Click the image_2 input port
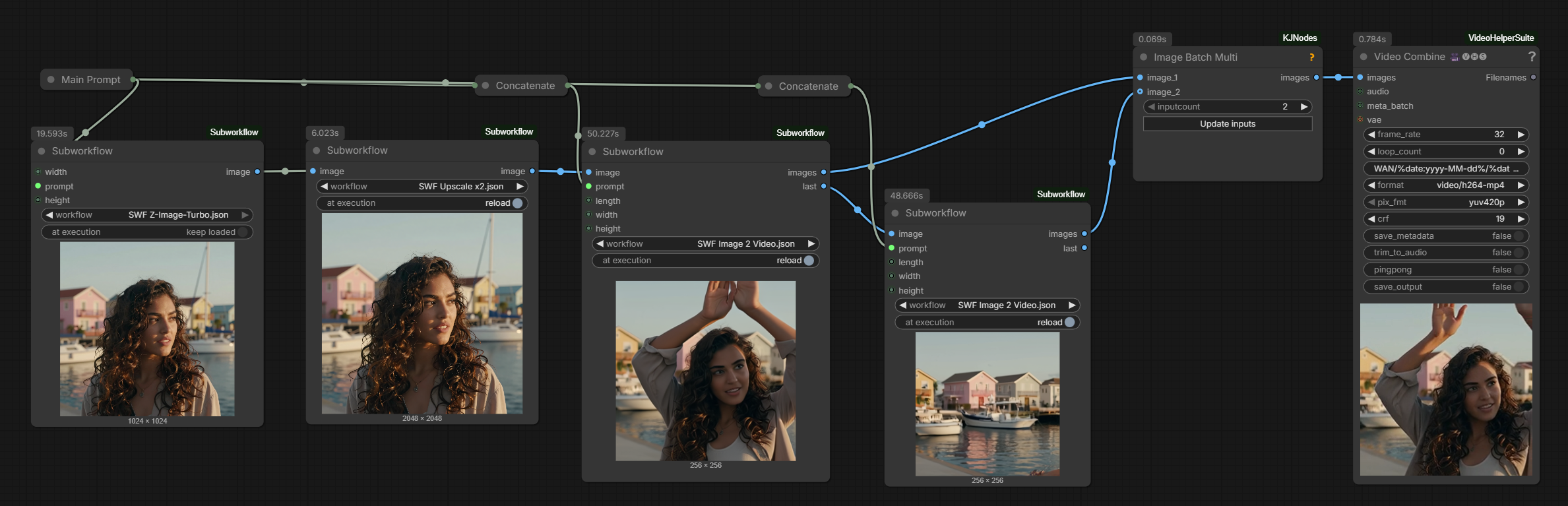The height and width of the screenshot is (506, 1568). click(x=1140, y=92)
